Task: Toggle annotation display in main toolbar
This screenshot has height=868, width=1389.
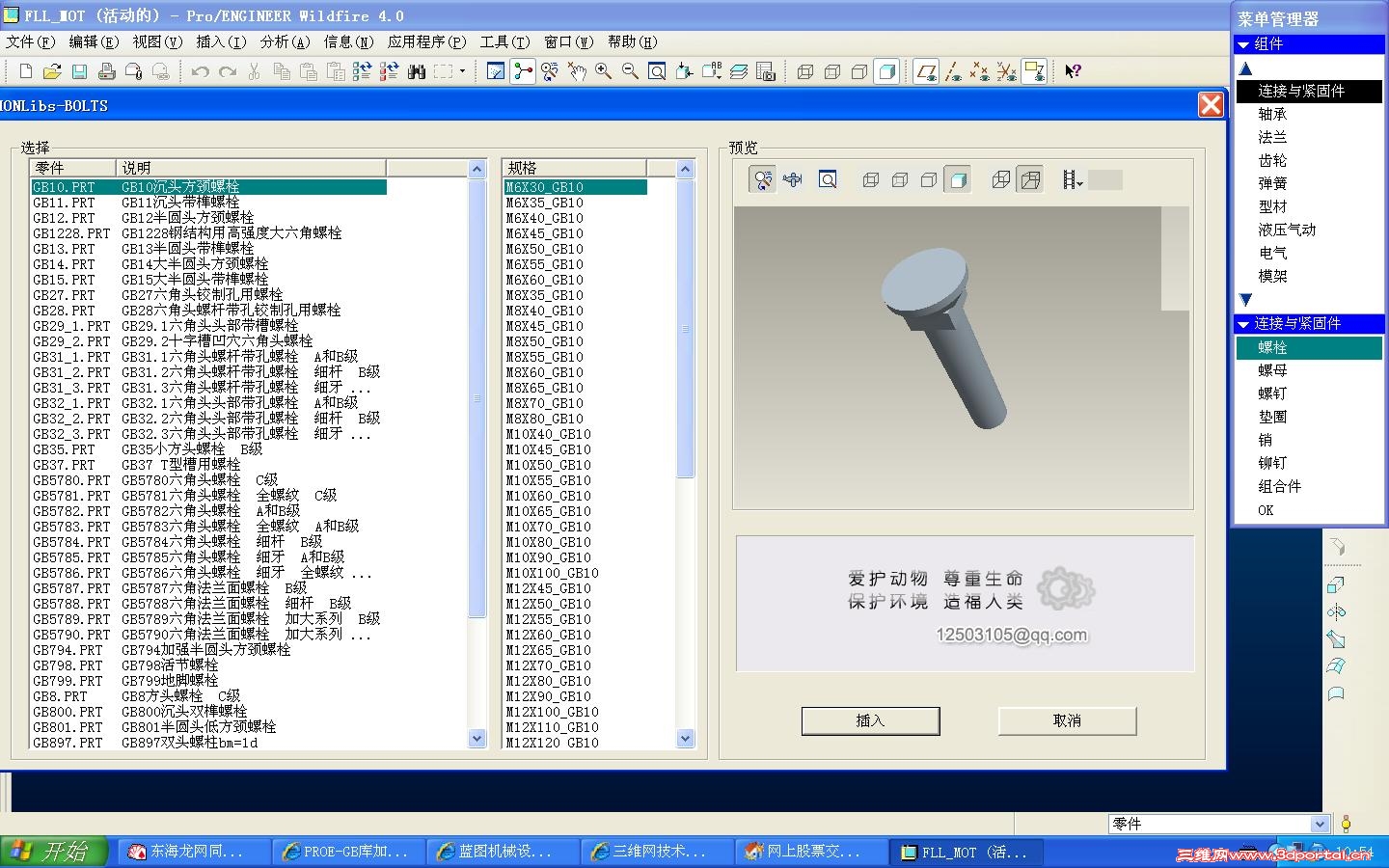Action: click(x=1034, y=71)
